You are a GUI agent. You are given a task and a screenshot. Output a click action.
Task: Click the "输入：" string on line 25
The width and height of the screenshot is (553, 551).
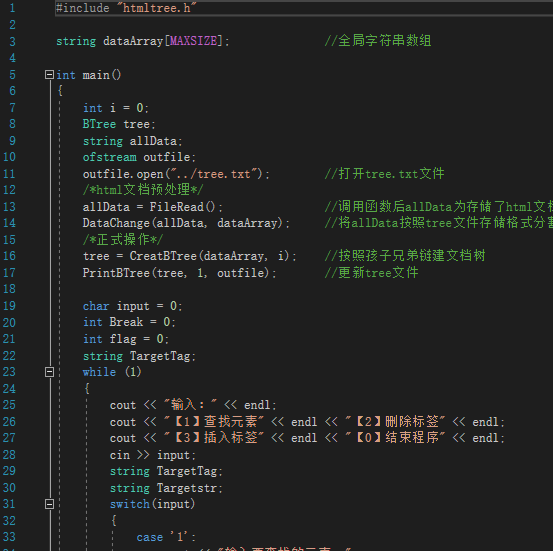click(x=190, y=405)
